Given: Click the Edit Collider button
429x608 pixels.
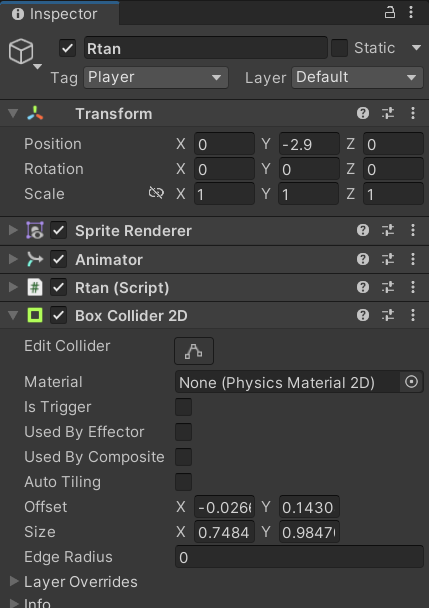Looking at the screenshot, I should click(194, 351).
